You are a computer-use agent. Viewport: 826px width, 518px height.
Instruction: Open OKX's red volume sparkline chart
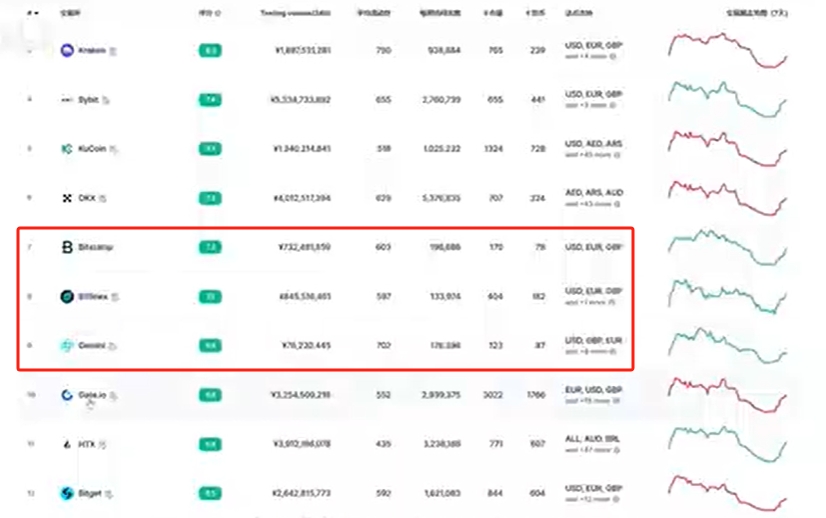[x=727, y=198]
